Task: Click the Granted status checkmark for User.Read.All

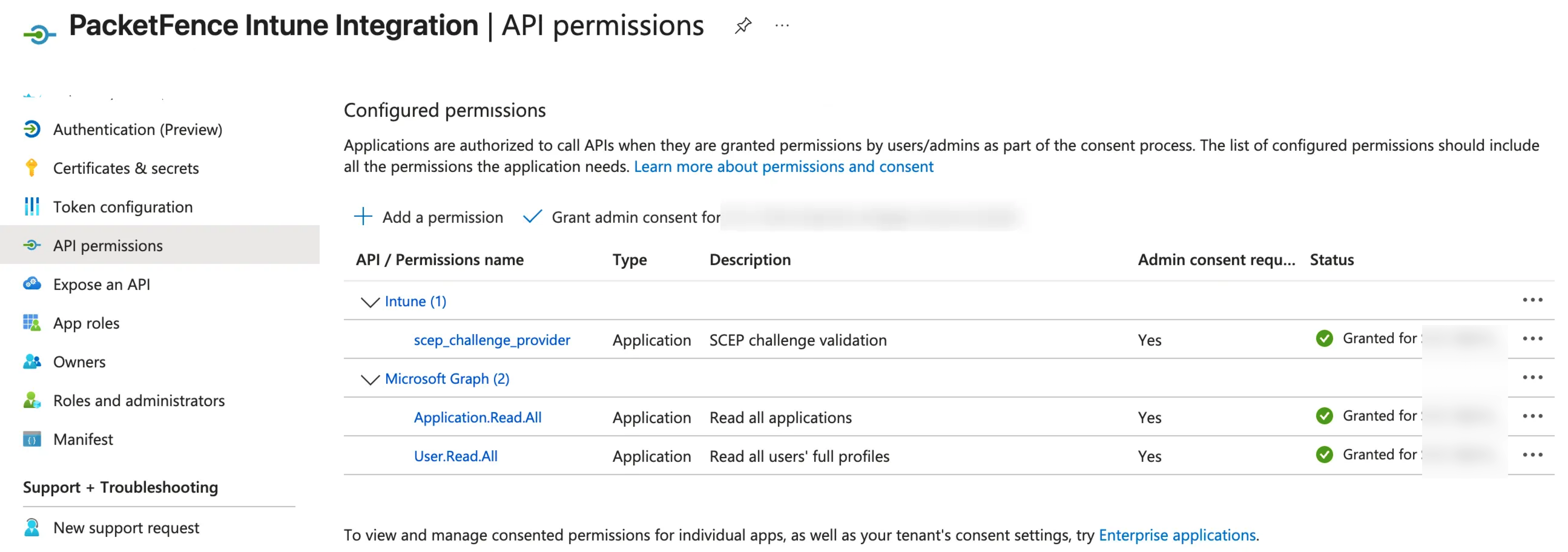Action: click(1325, 455)
